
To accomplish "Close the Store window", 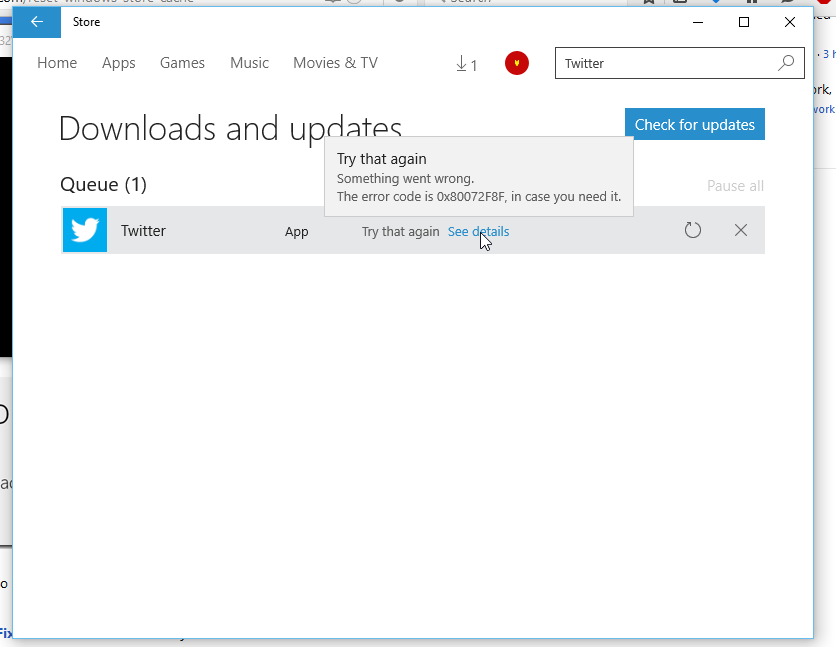I will coord(790,22).
